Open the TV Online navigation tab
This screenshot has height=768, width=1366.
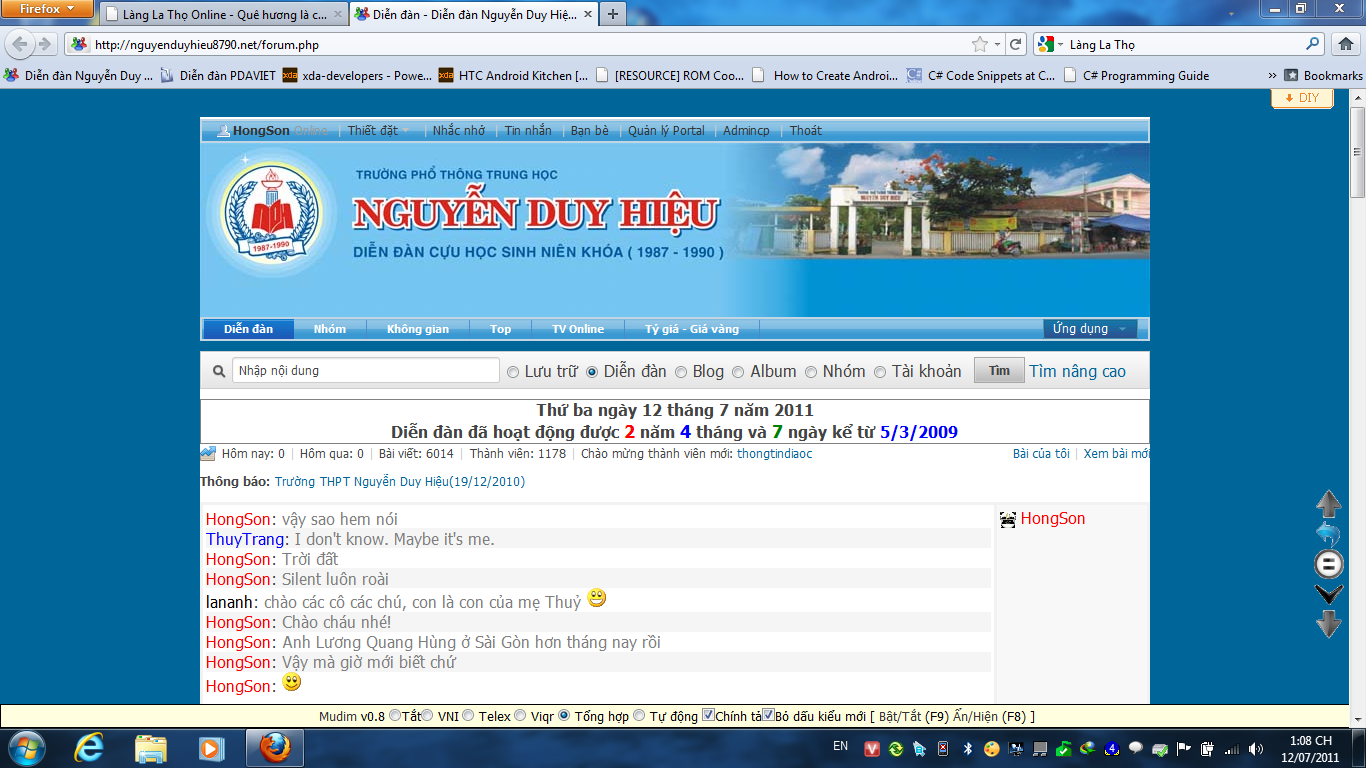click(578, 329)
